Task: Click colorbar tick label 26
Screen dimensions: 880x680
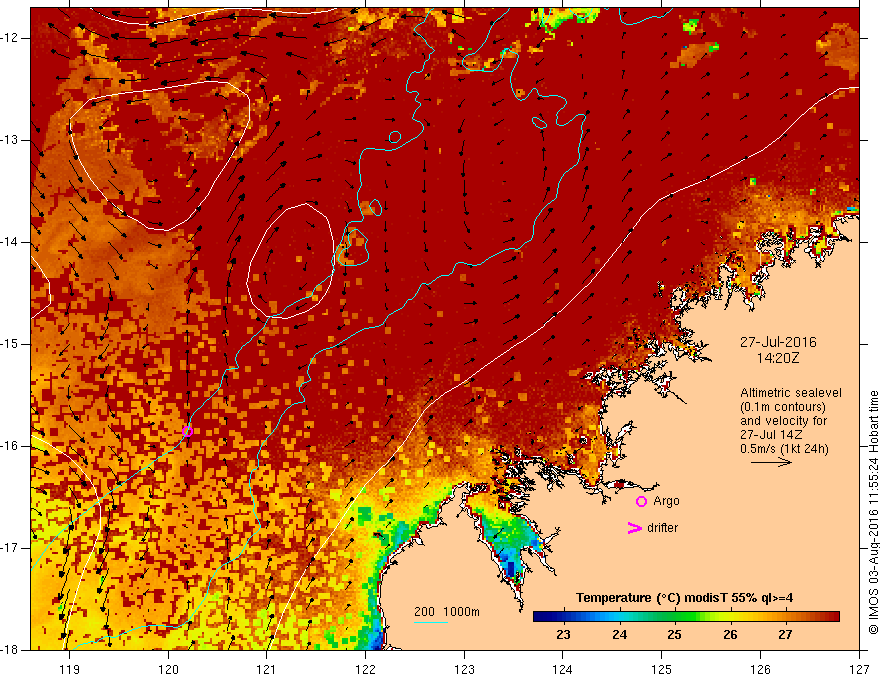Action: point(730,635)
